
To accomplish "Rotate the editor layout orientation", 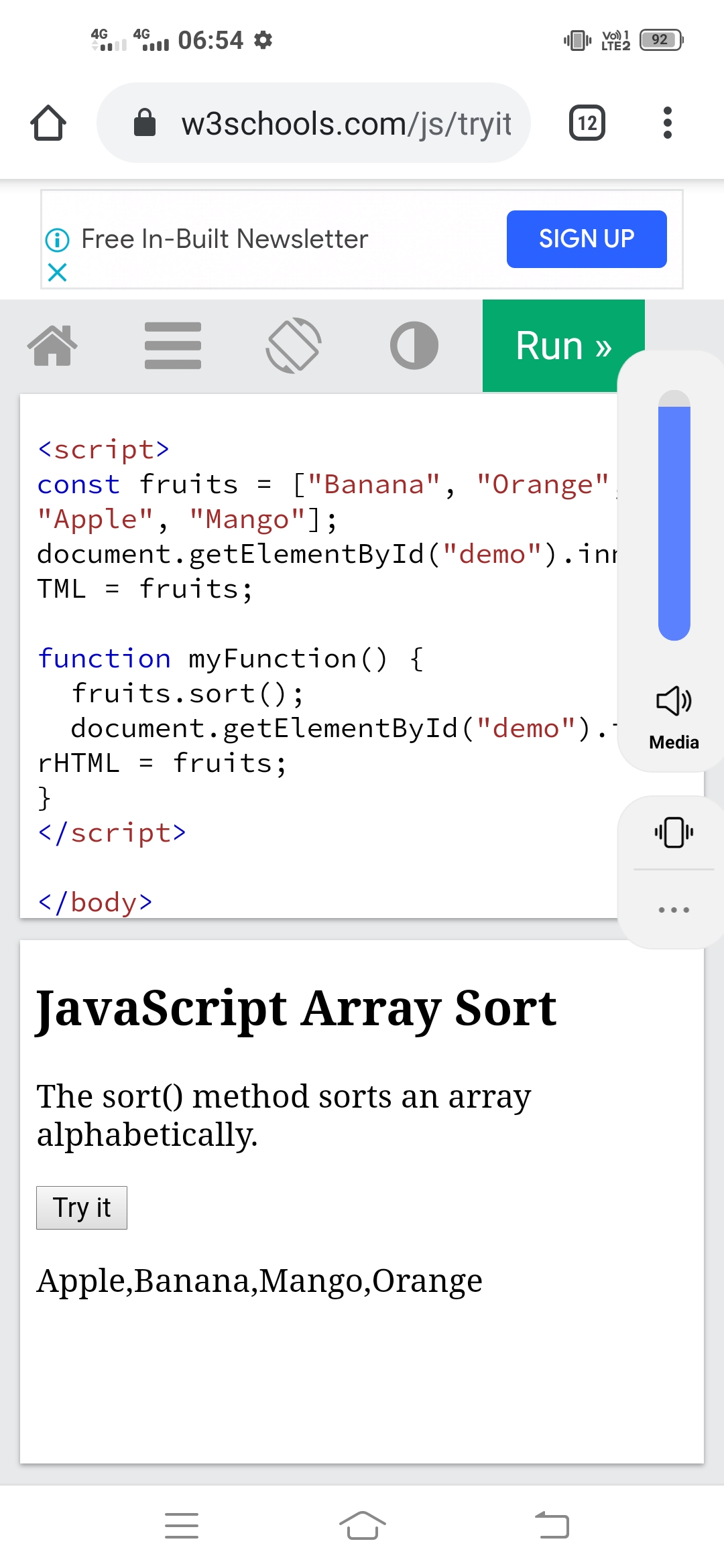I will 294,346.
